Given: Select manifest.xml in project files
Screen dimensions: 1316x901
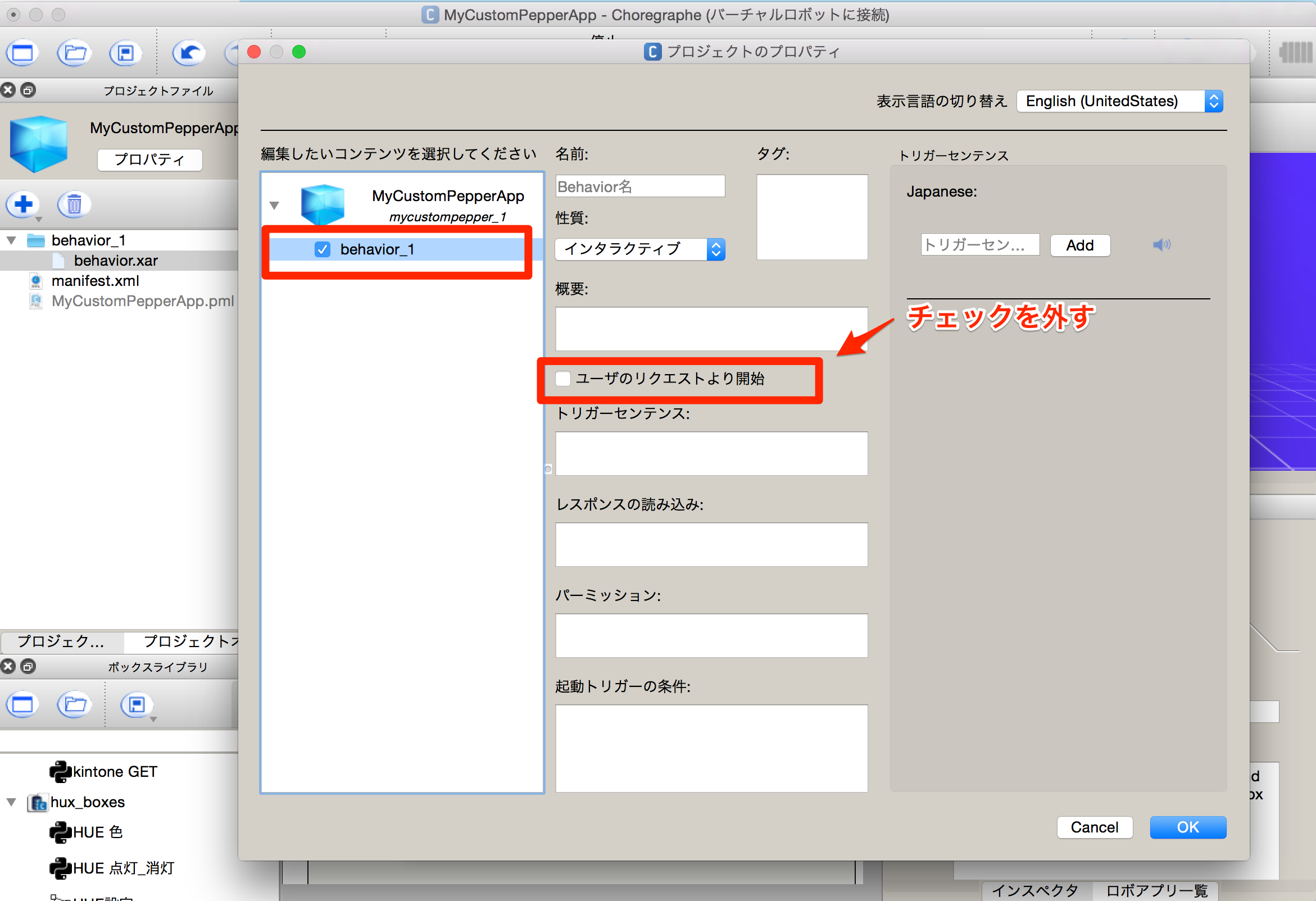Looking at the screenshot, I should [96, 281].
